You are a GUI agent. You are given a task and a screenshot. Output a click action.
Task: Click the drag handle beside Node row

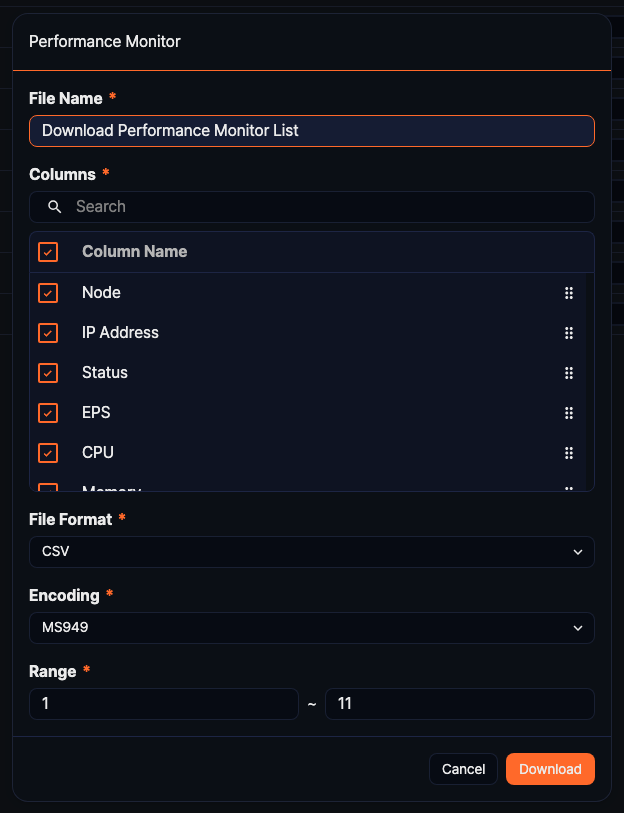pos(569,293)
